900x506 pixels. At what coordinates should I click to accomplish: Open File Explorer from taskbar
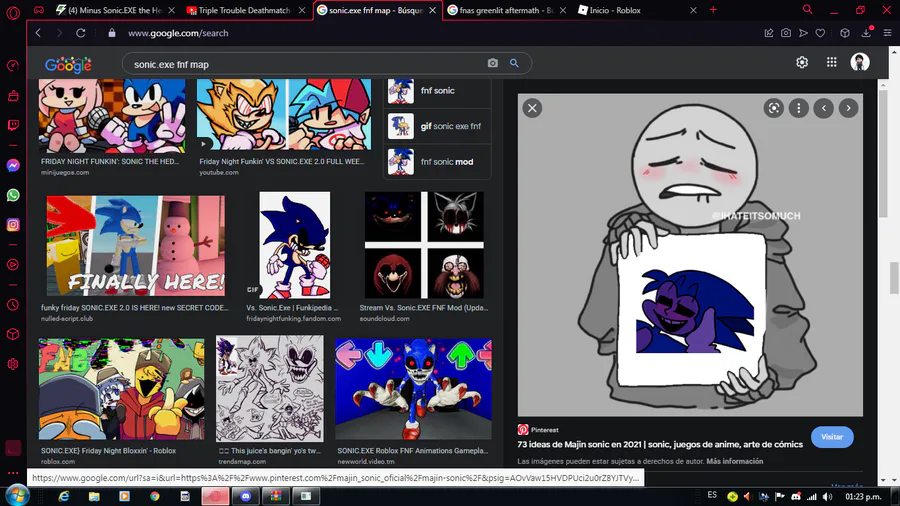[x=94, y=496]
